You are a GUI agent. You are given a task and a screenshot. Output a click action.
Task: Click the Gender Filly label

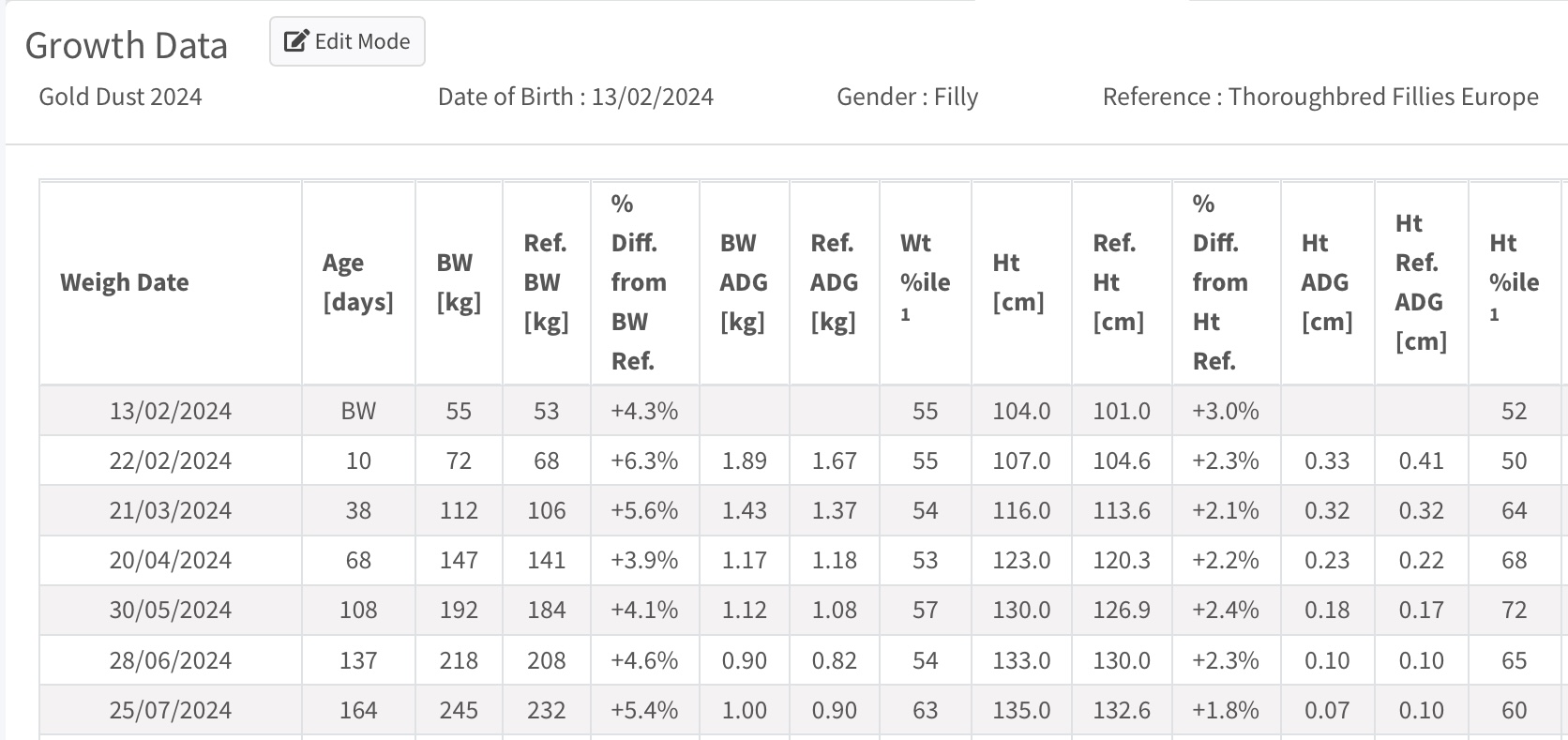click(906, 96)
